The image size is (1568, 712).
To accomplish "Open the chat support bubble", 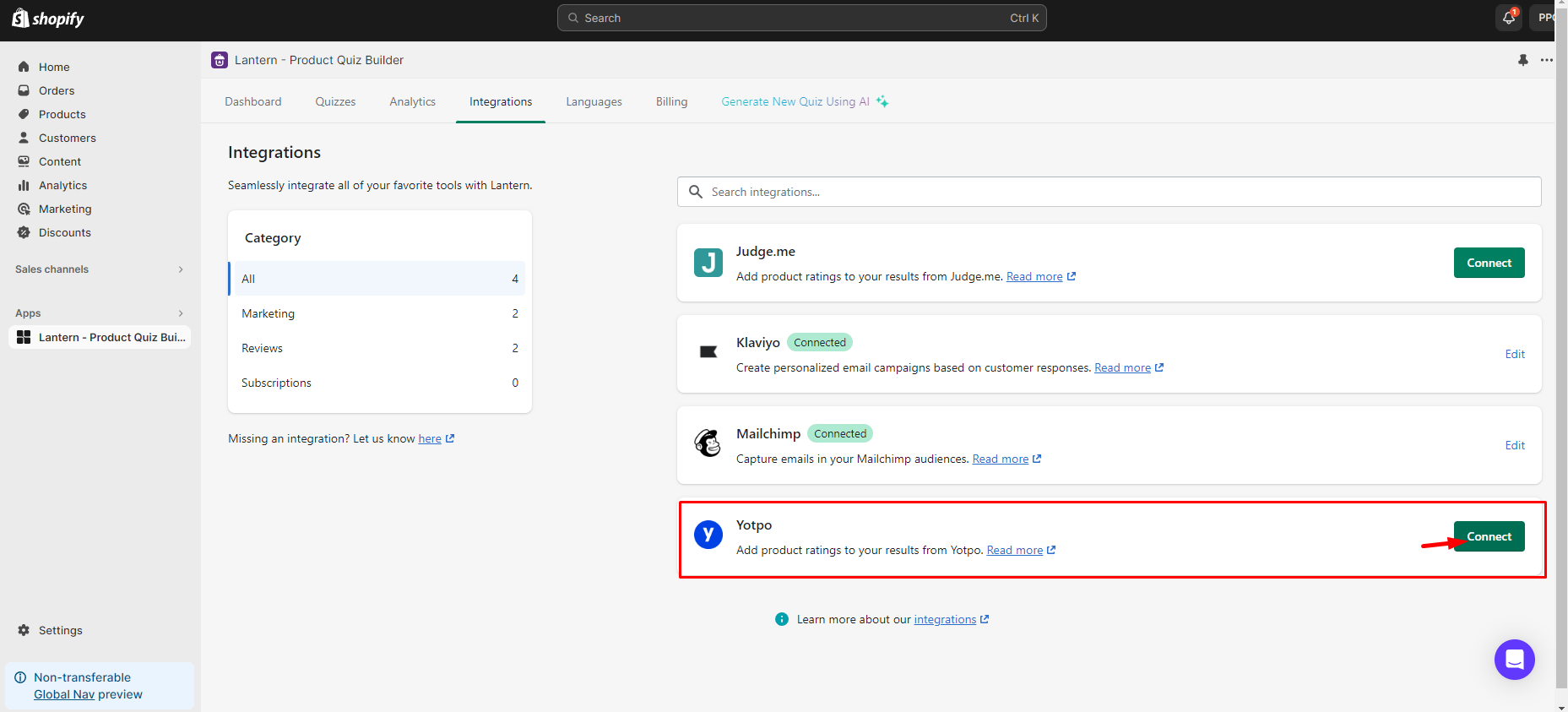I will (1514, 660).
